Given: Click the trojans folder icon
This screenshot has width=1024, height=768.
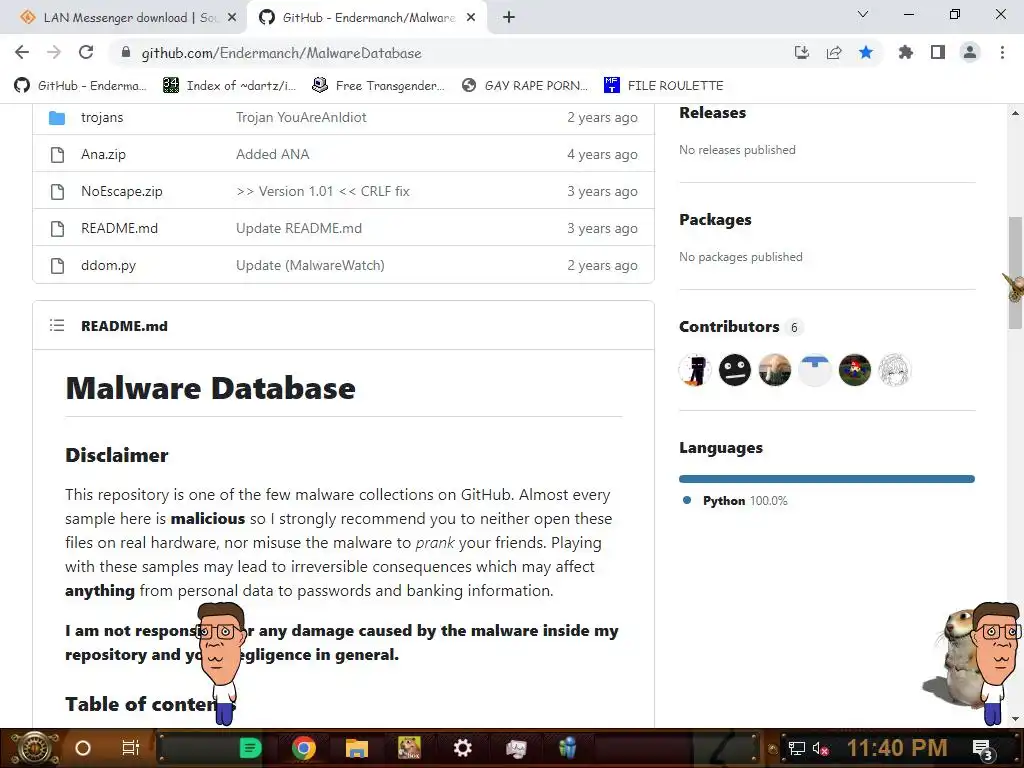Looking at the screenshot, I should [x=57, y=118].
